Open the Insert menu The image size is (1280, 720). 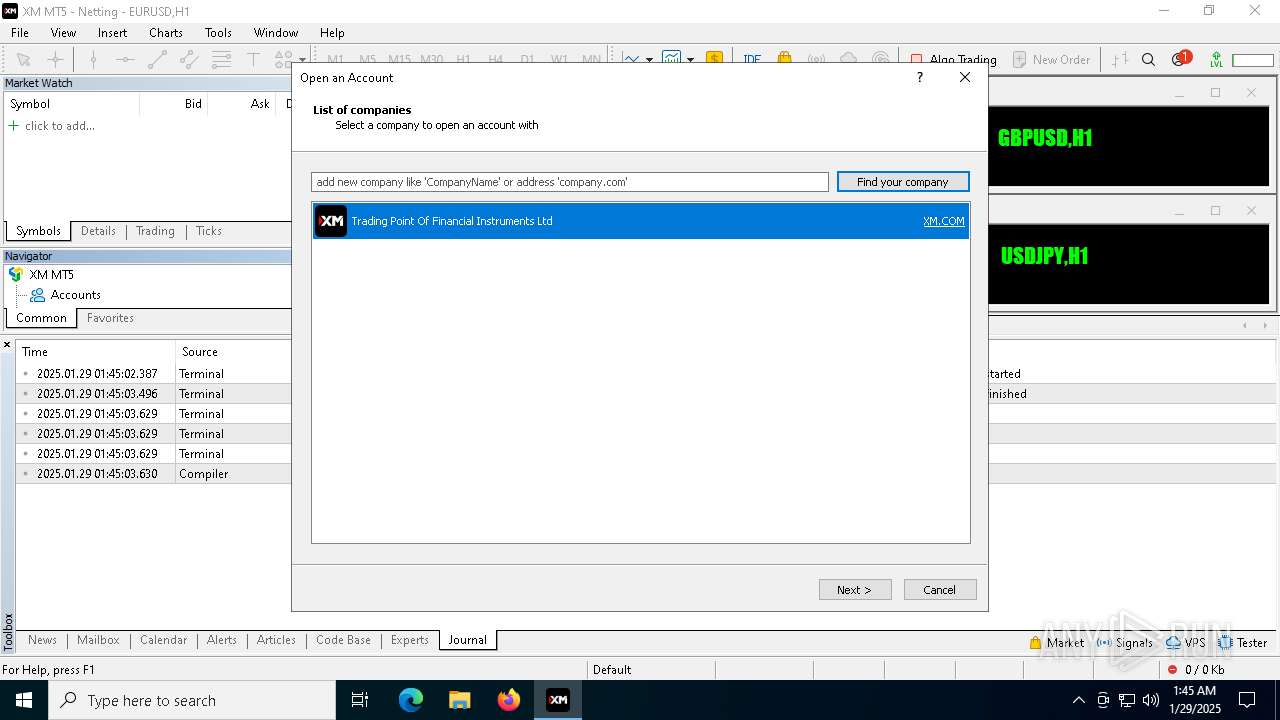click(x=112, y=32)
